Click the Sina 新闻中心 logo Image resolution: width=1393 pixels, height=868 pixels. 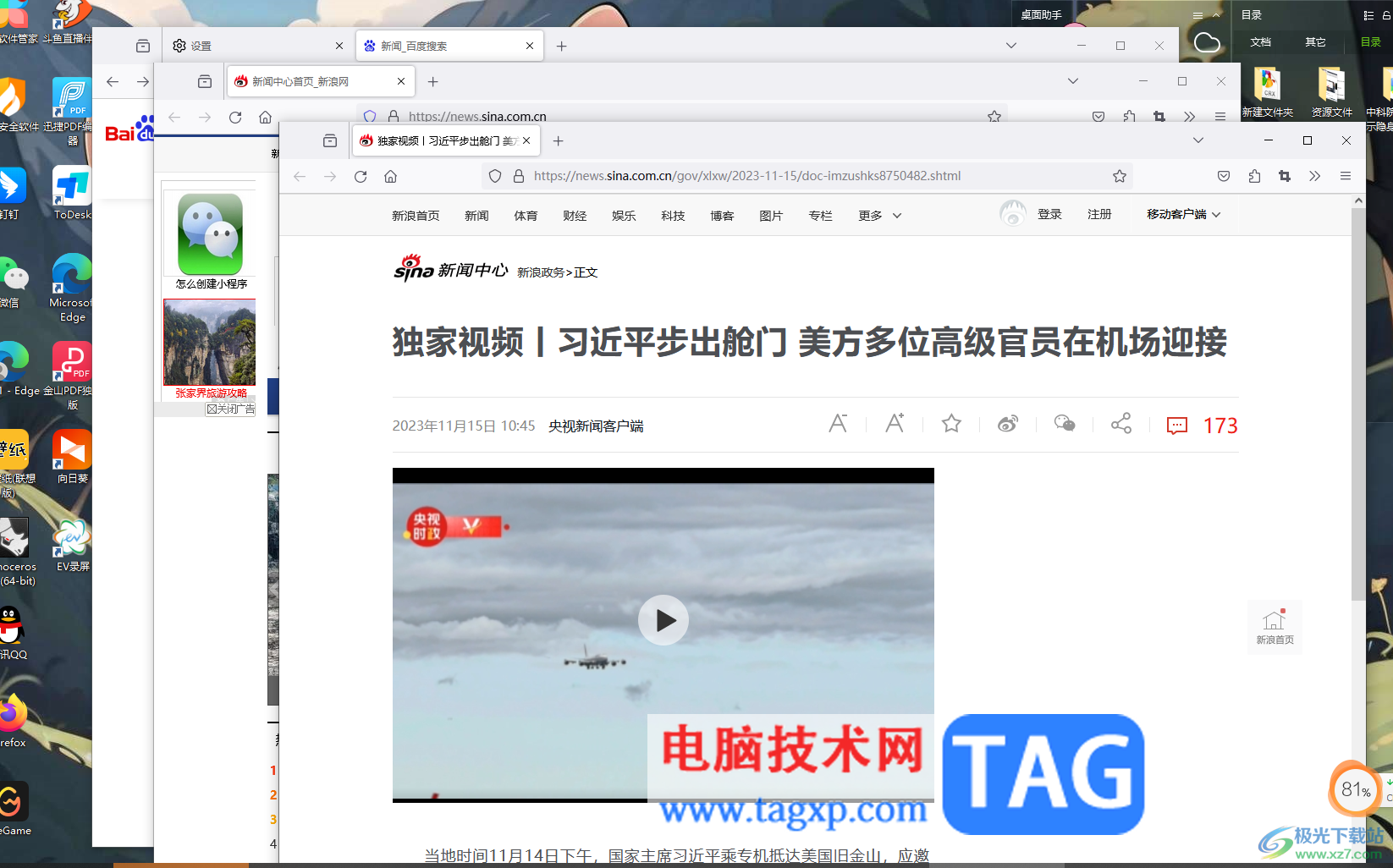pyautogui.click(x=450, y=268)
